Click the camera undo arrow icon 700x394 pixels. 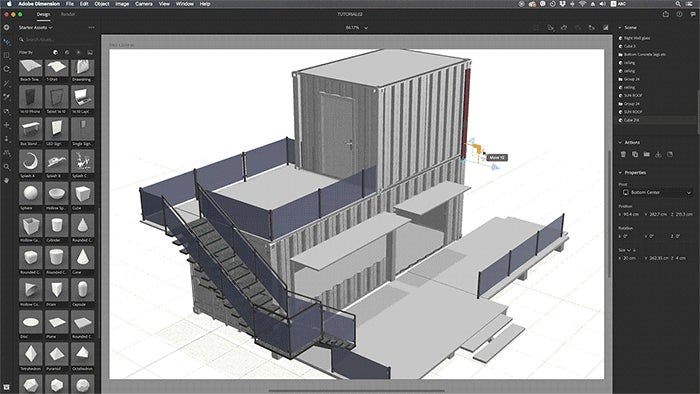coord(564,28)
